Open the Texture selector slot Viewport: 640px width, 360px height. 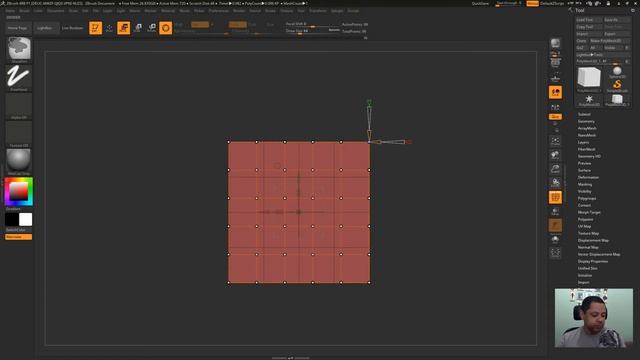click(19, 133)
